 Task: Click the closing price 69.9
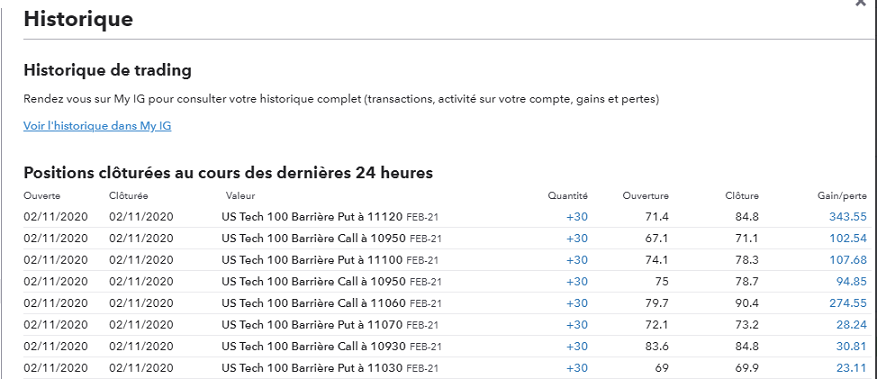[747, 368]
